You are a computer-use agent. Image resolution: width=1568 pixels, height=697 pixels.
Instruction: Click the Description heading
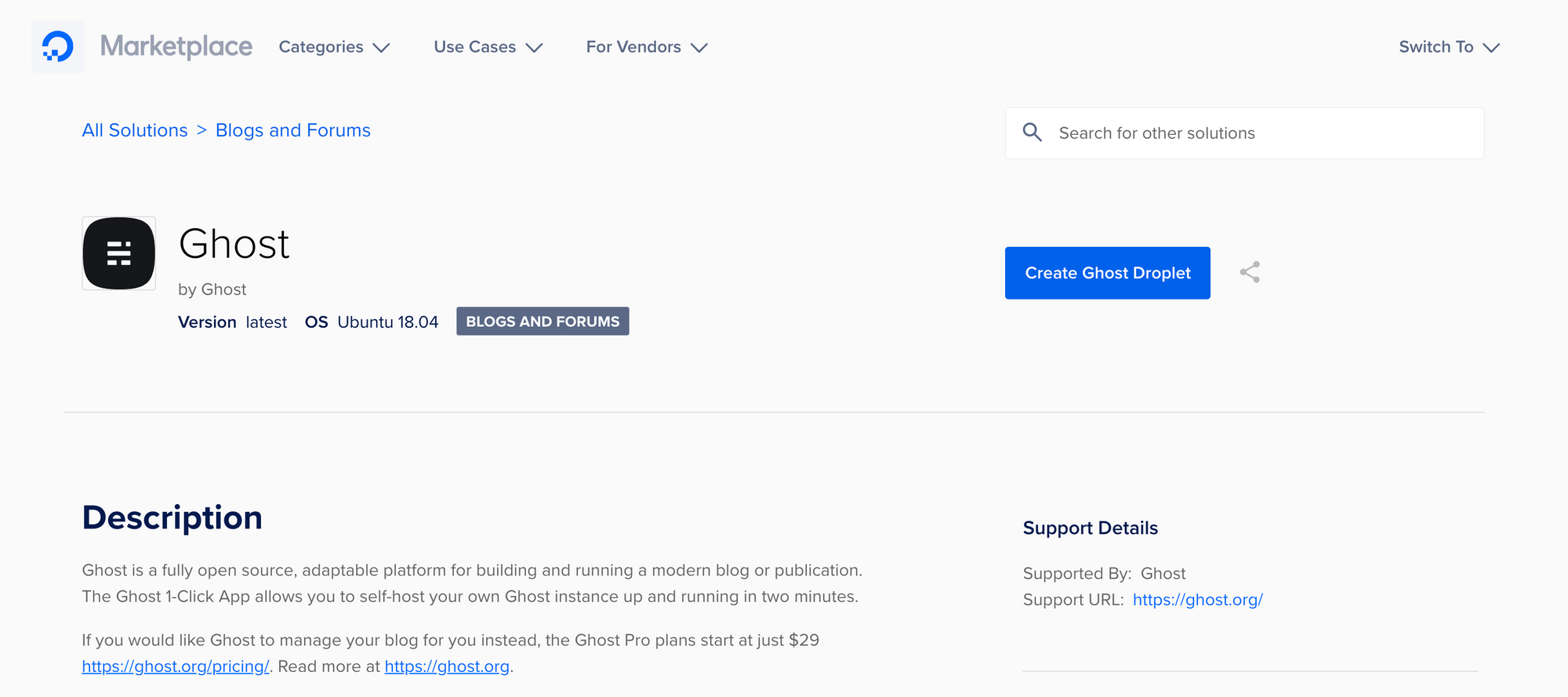pyautogui.click(x=172, y=517)
